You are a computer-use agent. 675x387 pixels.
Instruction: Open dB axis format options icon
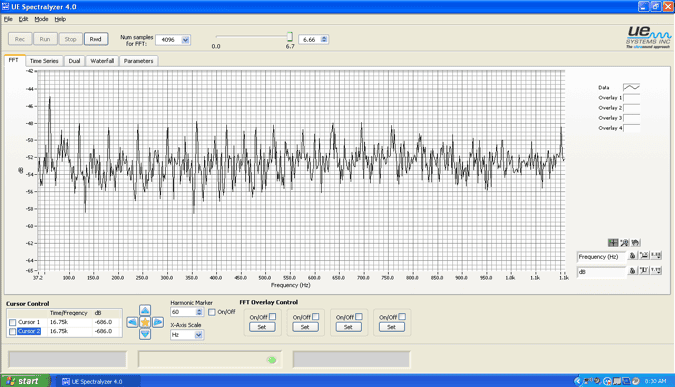(x=656, y=271)
